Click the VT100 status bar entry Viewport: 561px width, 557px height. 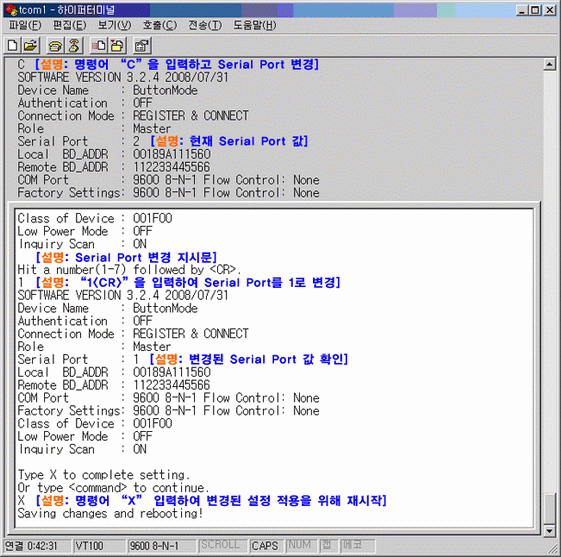99,546
